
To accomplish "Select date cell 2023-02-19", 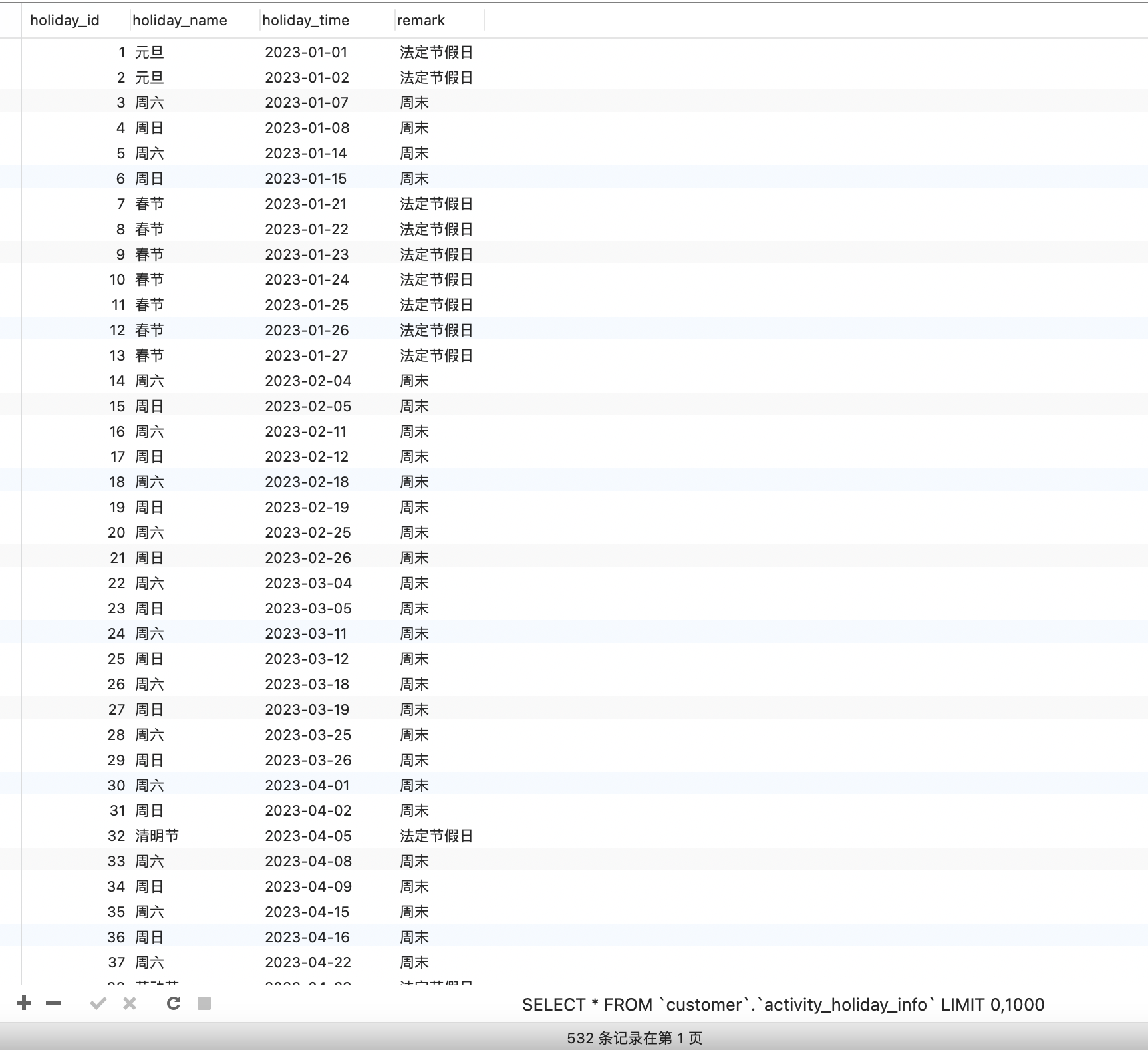I will click(307, 507).
